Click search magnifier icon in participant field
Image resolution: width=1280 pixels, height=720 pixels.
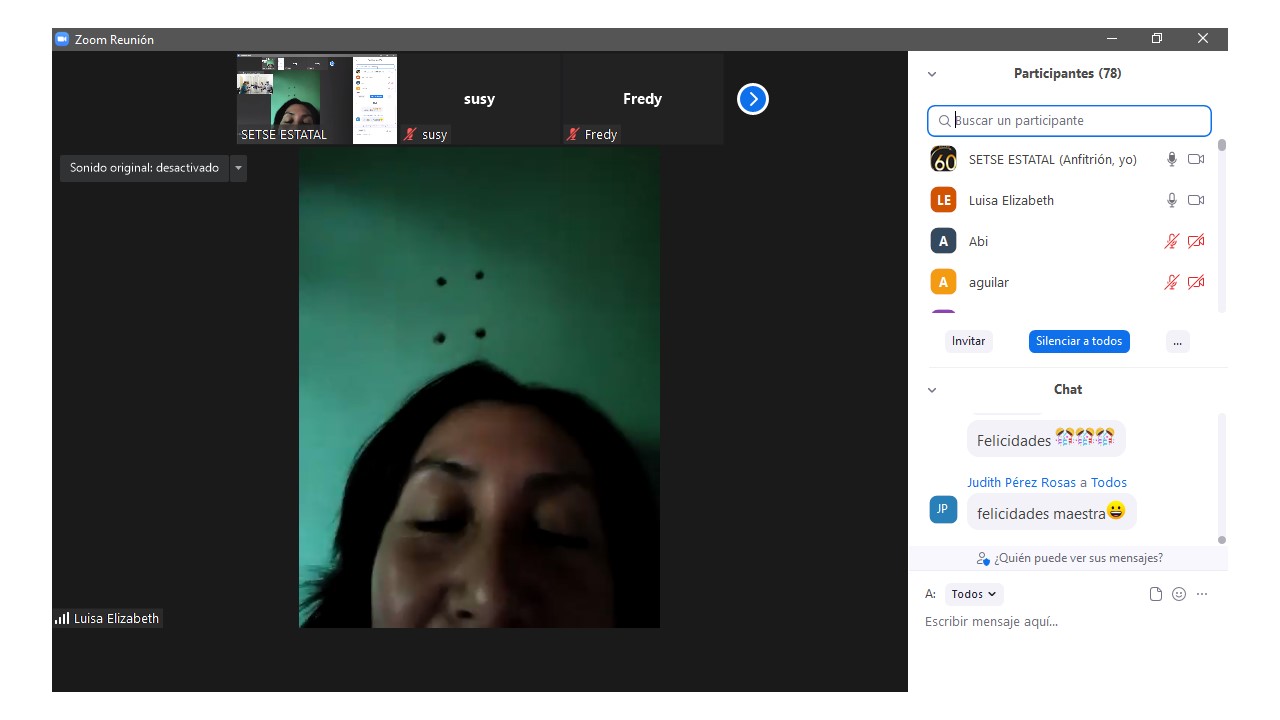click(x=944, y=121)
